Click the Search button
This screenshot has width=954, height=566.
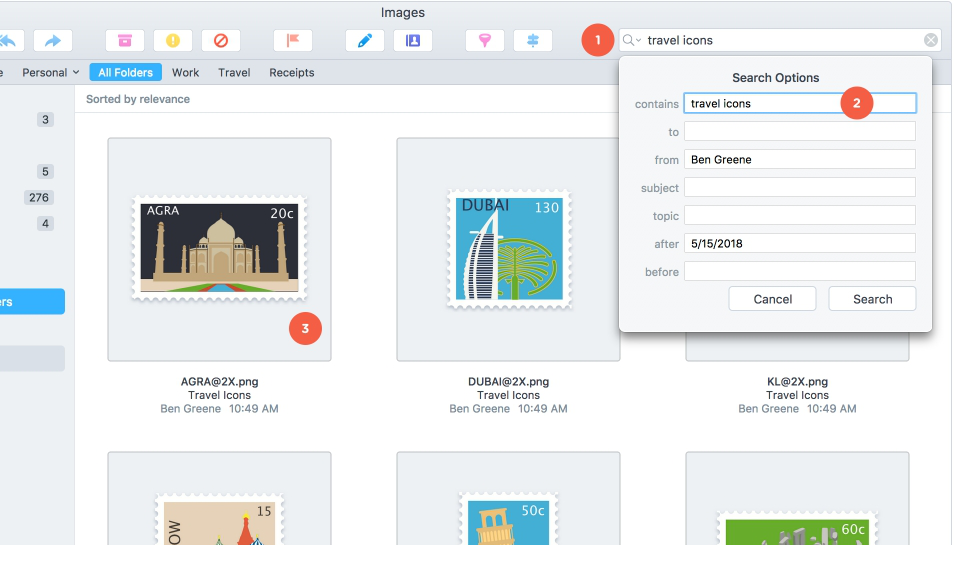point(872,299)
